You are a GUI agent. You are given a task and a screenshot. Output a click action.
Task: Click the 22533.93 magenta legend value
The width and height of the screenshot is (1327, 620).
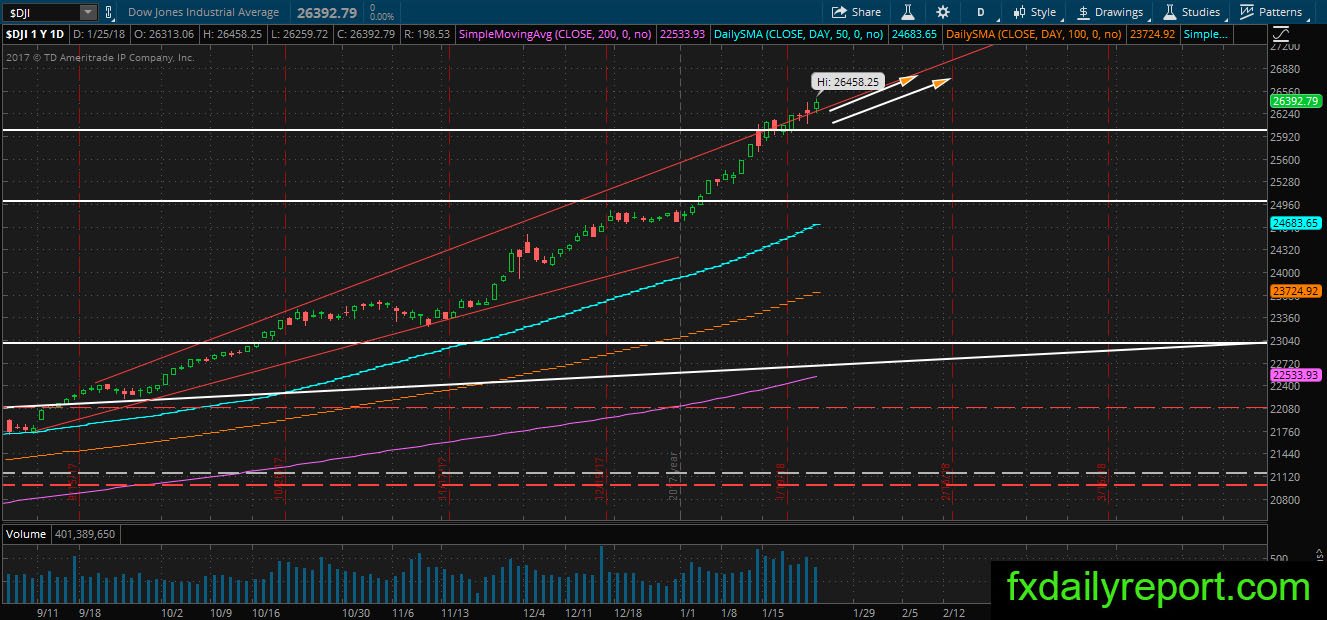click(x=683, y=34)
